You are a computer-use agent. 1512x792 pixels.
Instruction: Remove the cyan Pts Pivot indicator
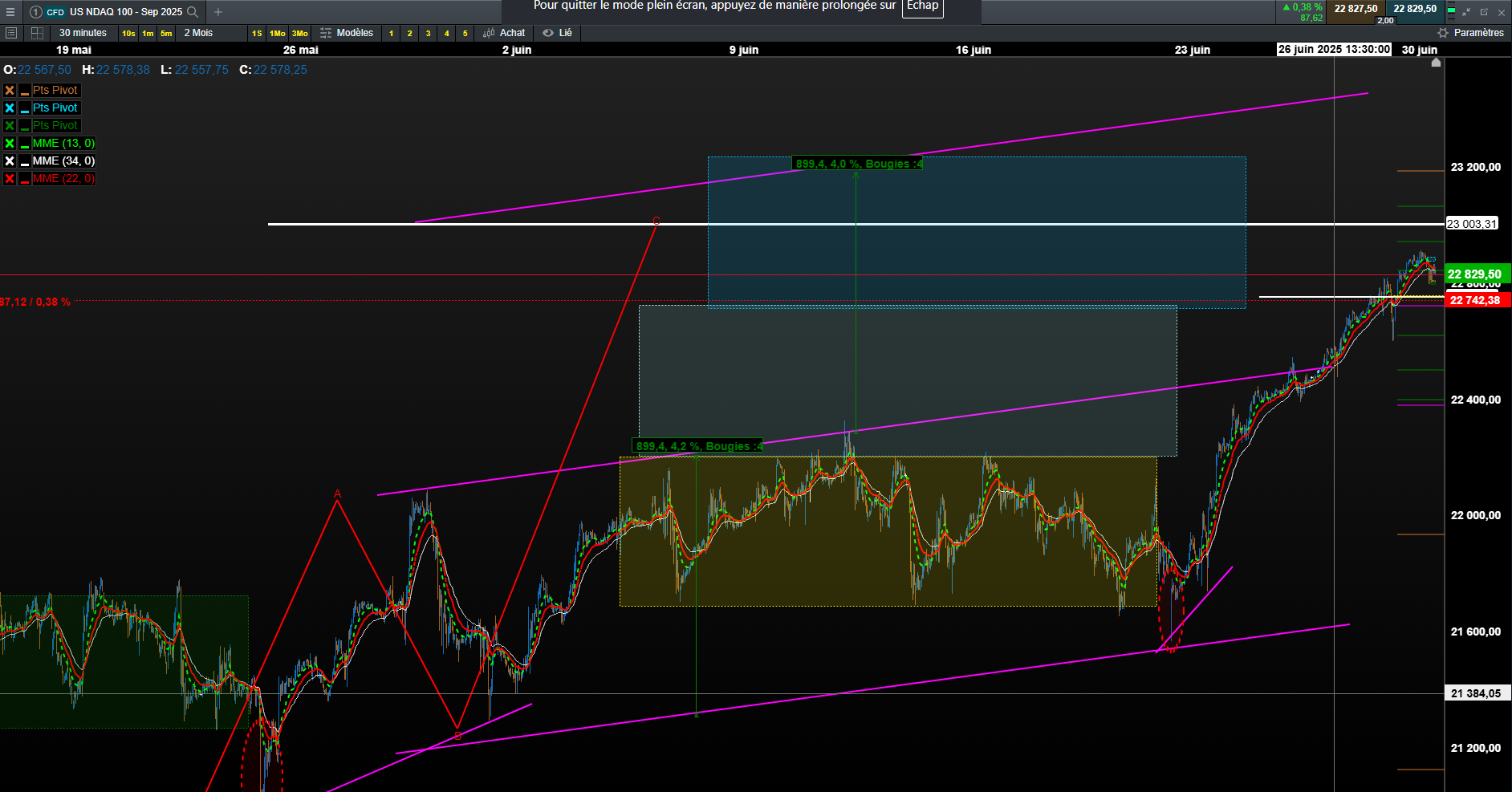point(10,108)
